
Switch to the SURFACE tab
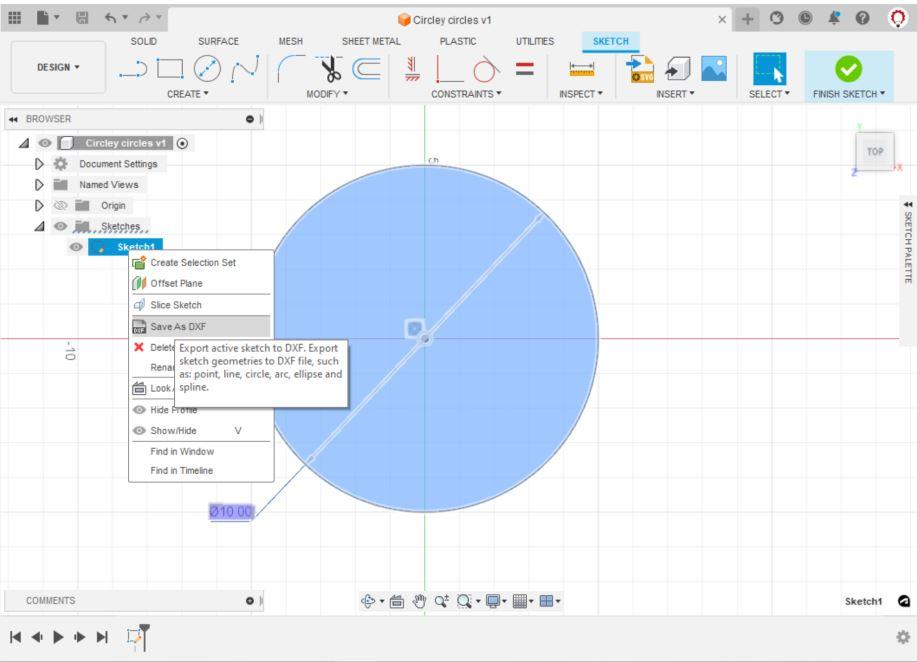pos(218,41)
